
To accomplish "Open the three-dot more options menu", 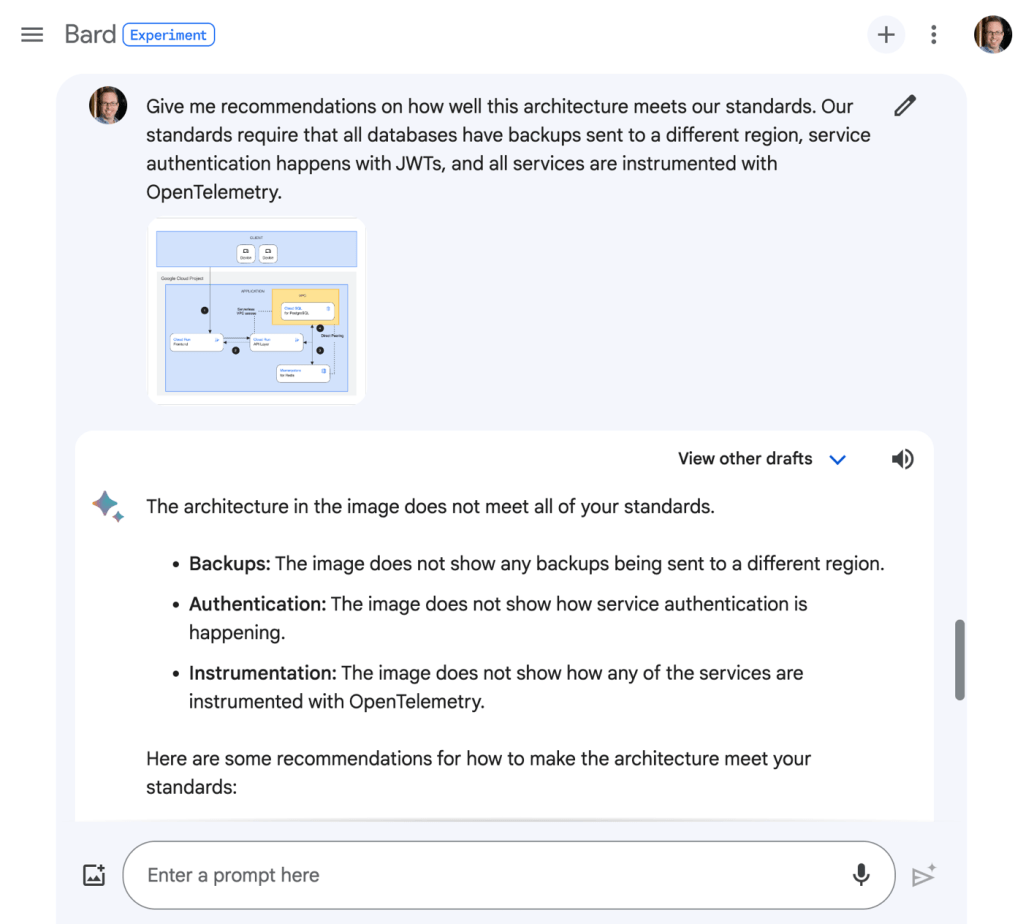I will pos(933,35).
